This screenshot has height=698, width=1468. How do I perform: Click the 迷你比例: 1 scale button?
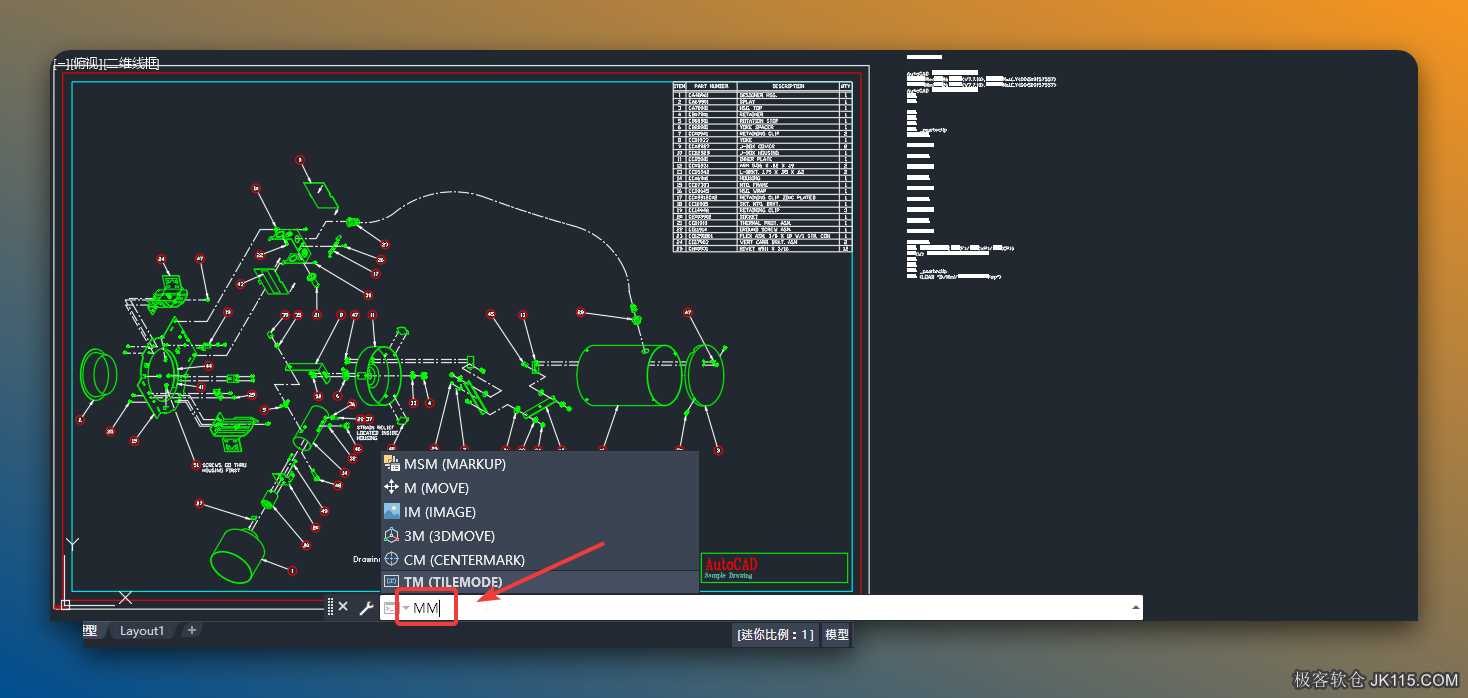[775, 634]
